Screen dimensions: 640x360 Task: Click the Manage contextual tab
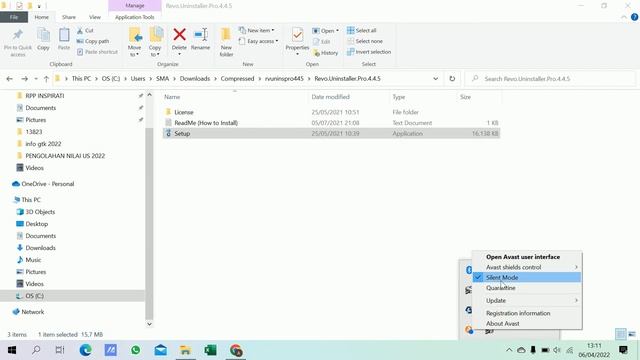[x=135, y=6]
